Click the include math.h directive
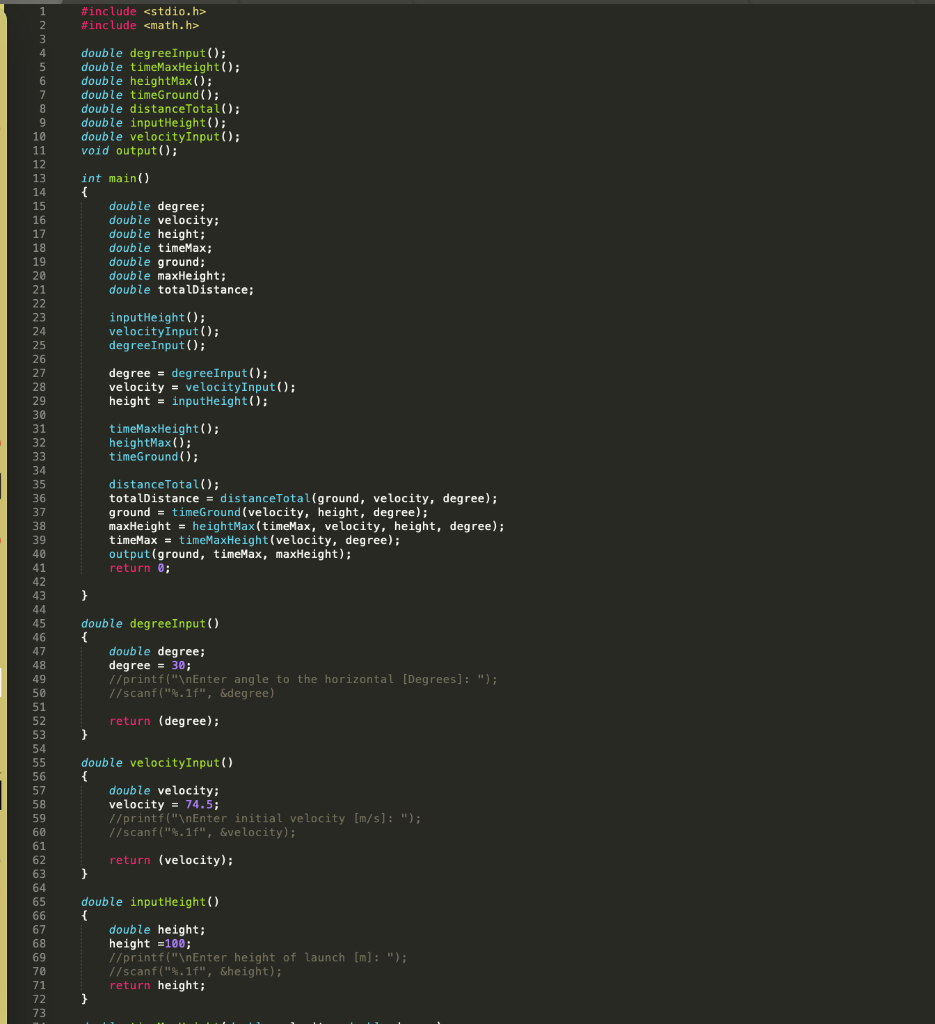Screen dimensions: 935x1024 pos(138,25)
